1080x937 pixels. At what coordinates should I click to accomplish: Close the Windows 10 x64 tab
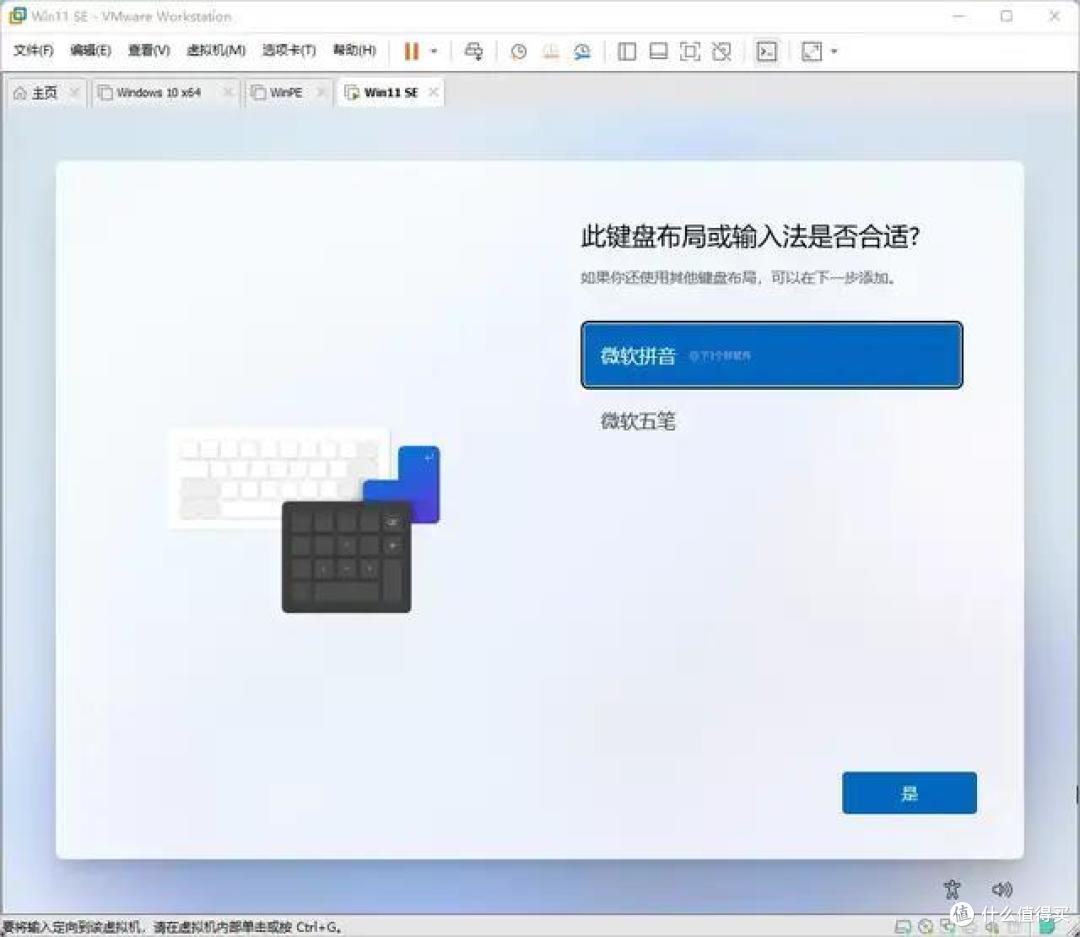tap(227, 92)
